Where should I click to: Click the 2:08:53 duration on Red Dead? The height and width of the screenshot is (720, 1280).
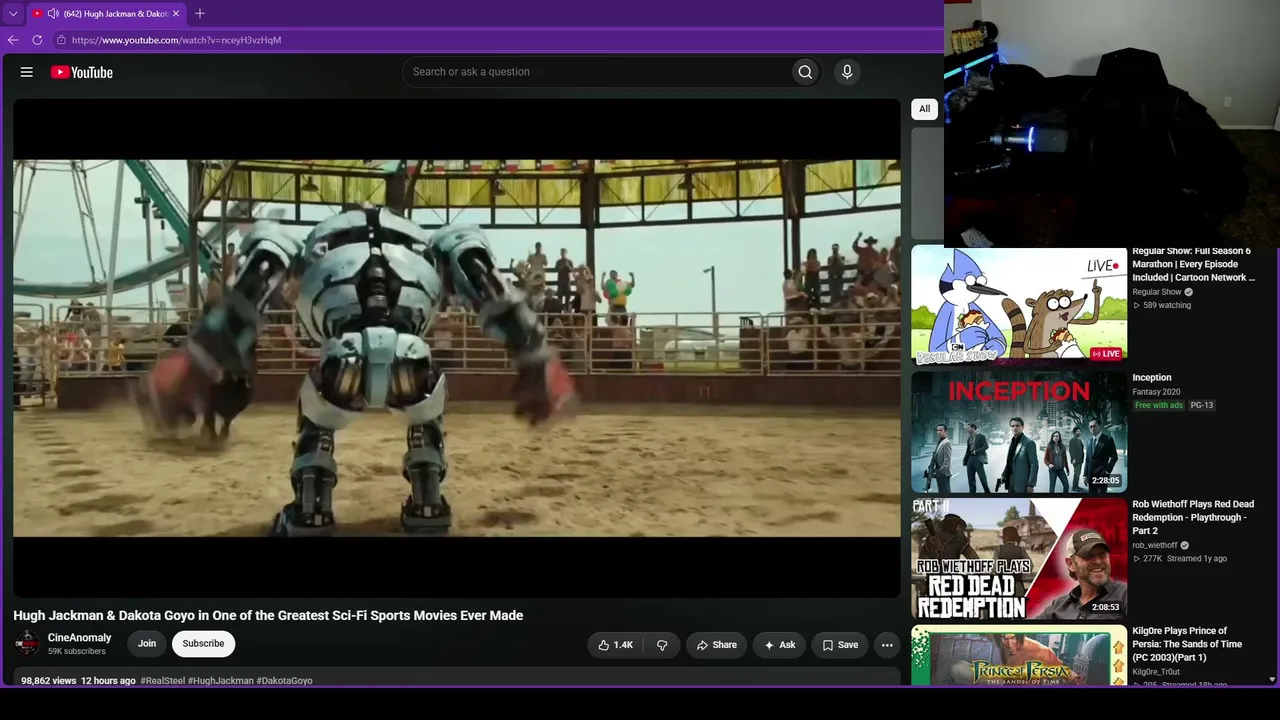(1106, 607)
